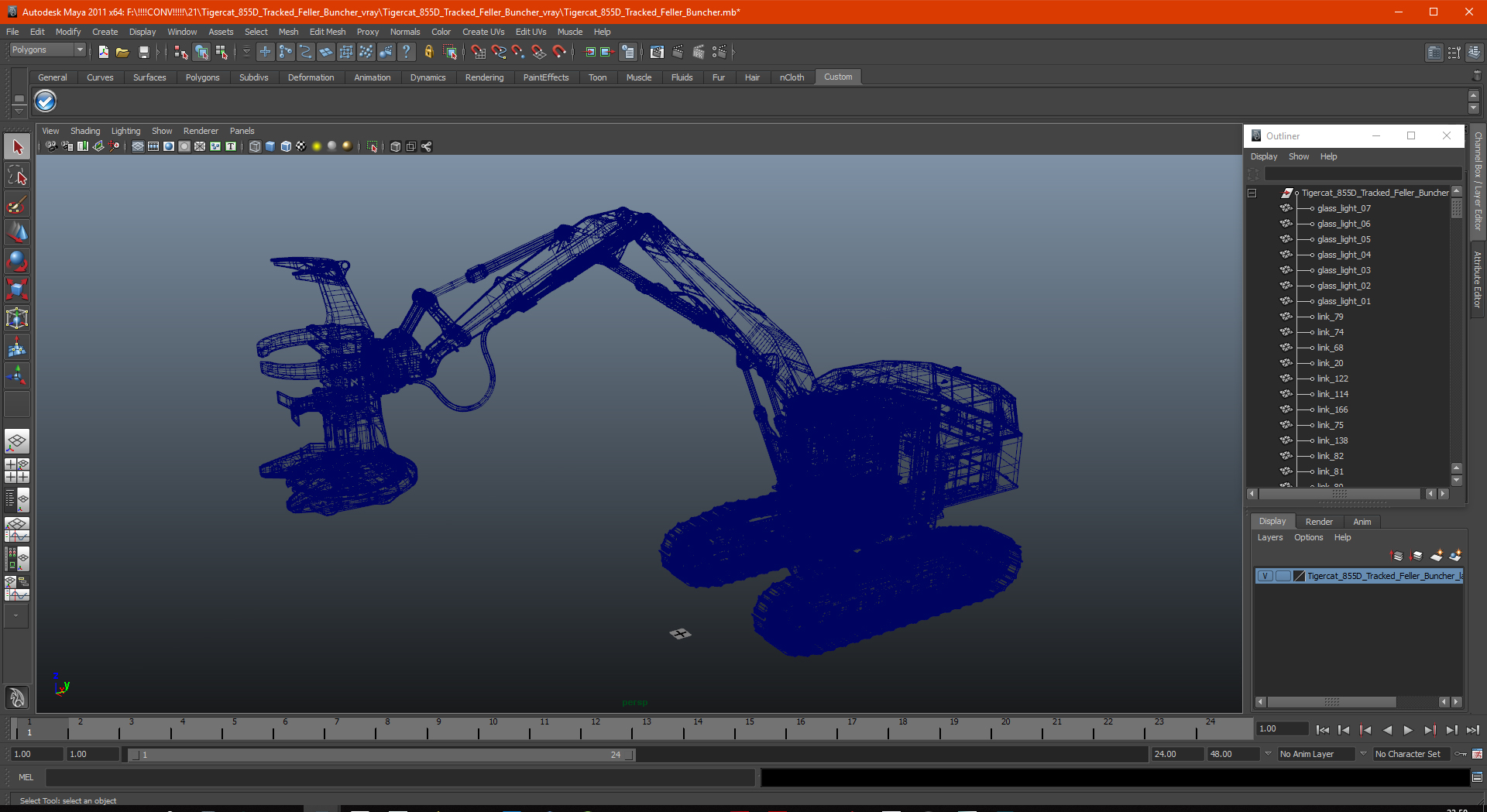Toggle snap to view planes magnet
The height and width of the screenshot is (812, 1487).
click(x=539, y=52)
